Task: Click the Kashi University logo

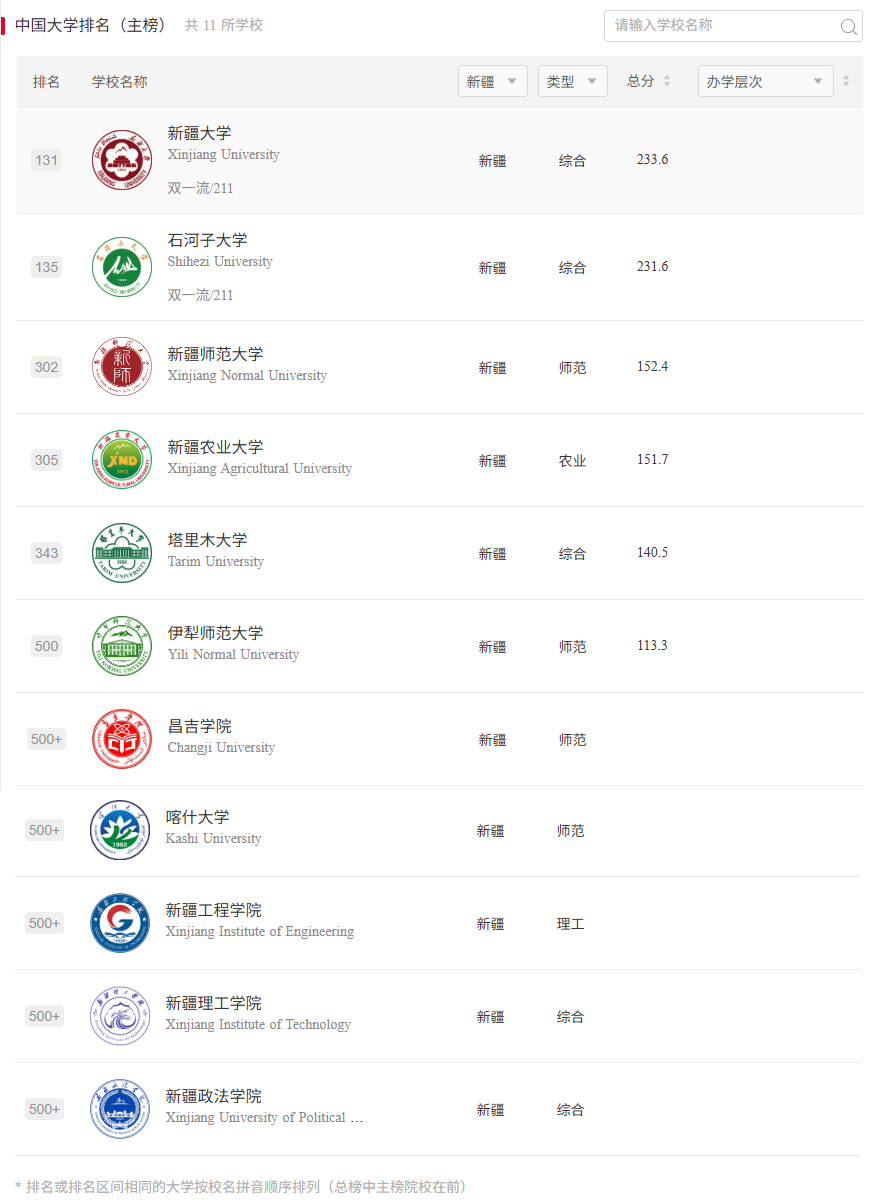Action: [119, 830]
